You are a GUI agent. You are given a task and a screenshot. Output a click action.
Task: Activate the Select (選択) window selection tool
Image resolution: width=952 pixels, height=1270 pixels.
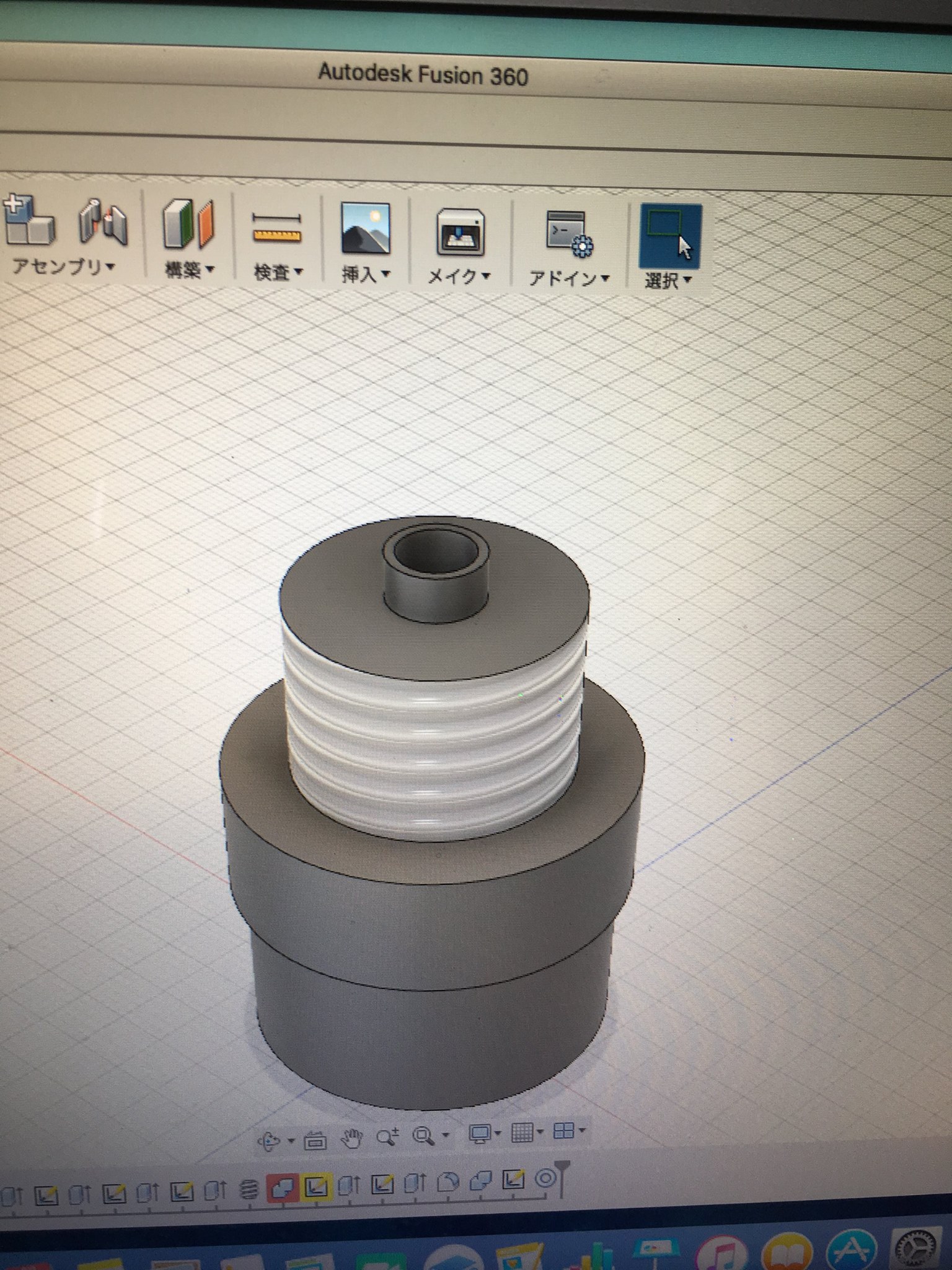670,236
